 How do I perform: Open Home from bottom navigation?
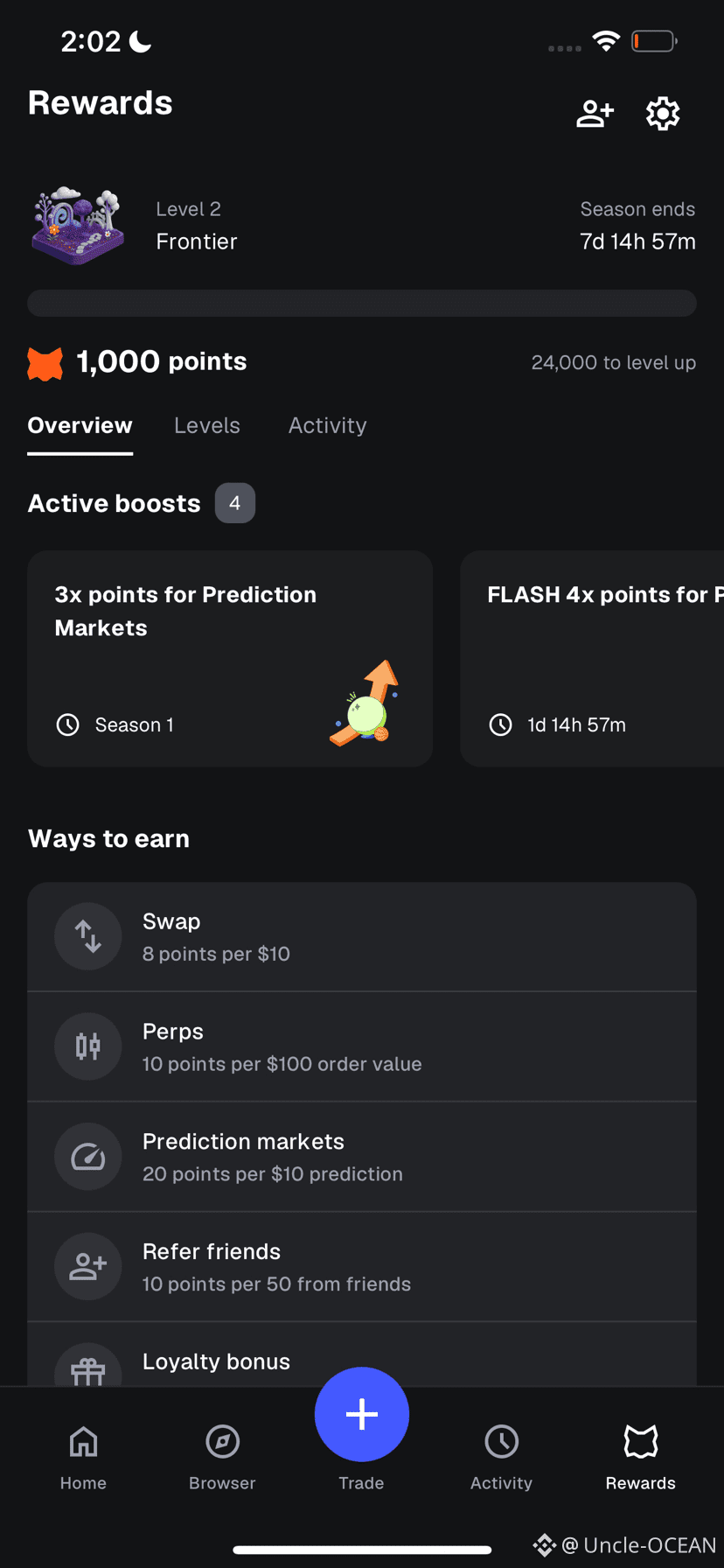83,1458
